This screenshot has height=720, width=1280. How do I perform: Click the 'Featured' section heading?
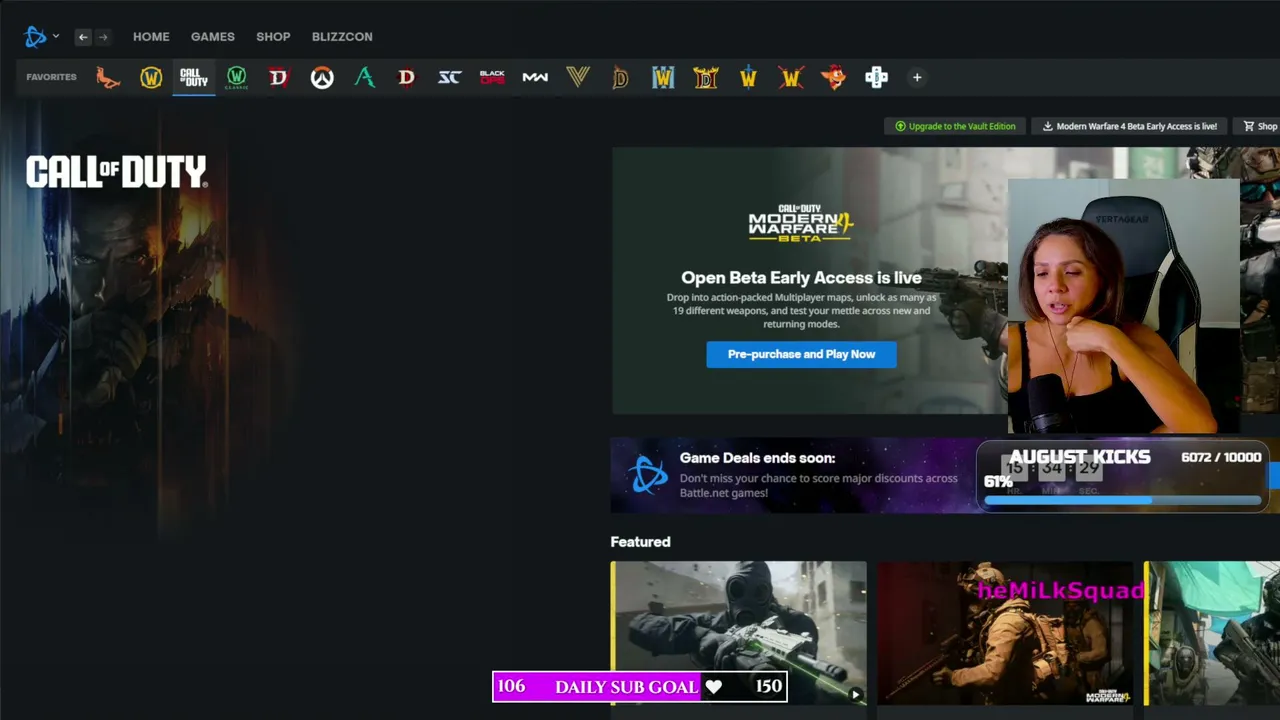click(x=640, y=542)
